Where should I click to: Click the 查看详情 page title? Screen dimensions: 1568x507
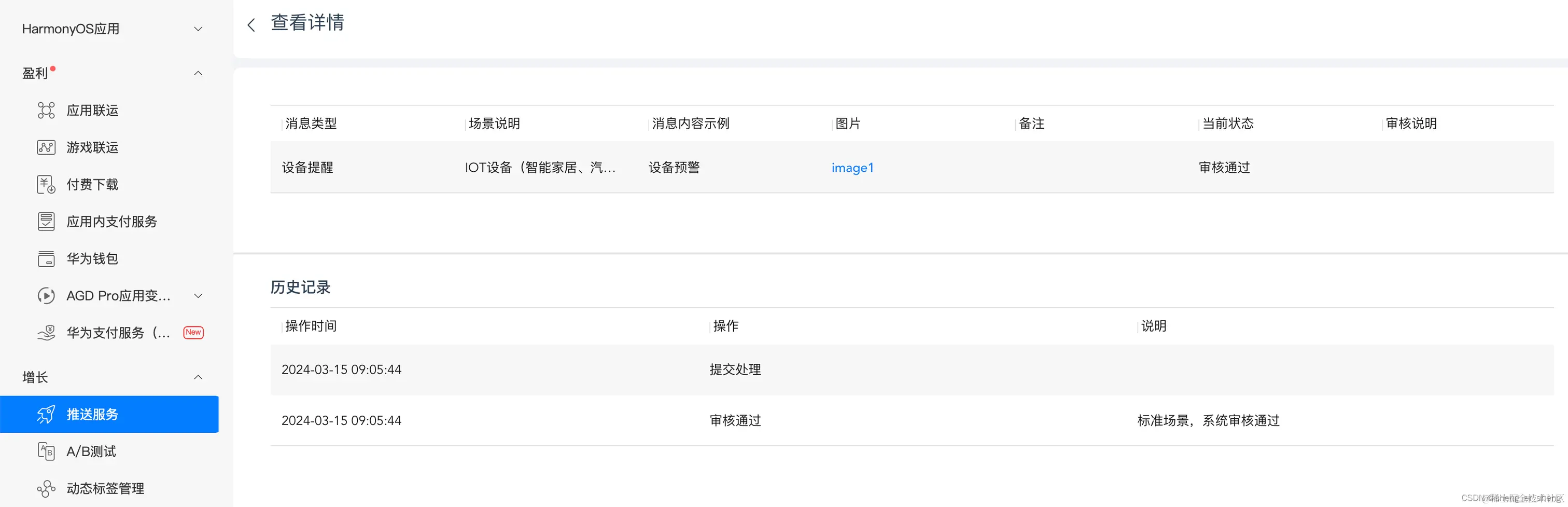tap(307, 22)
